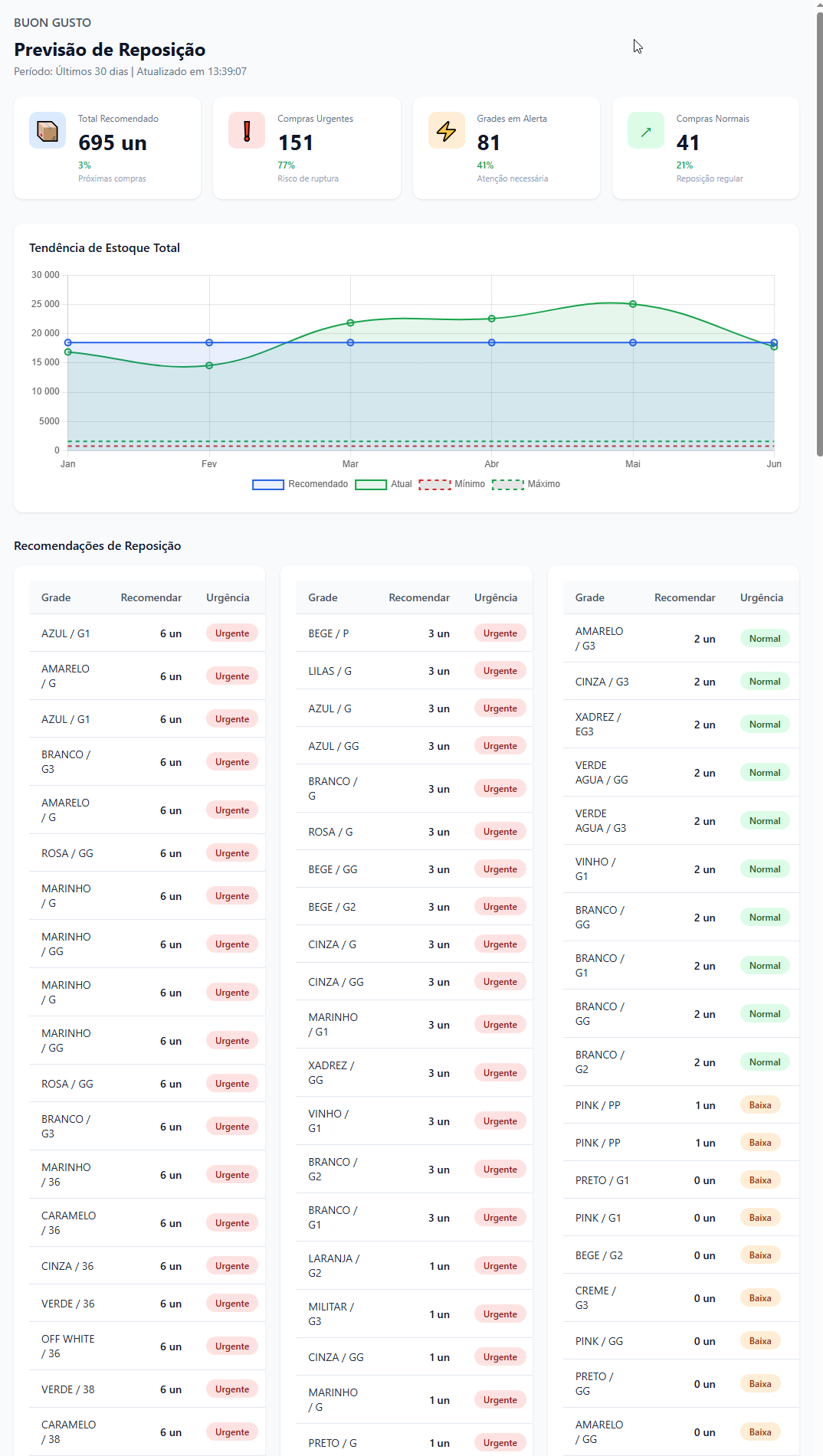823x1456 pixels.
Task: Click the Máximo legend color swatch
Action: (507, 484)
